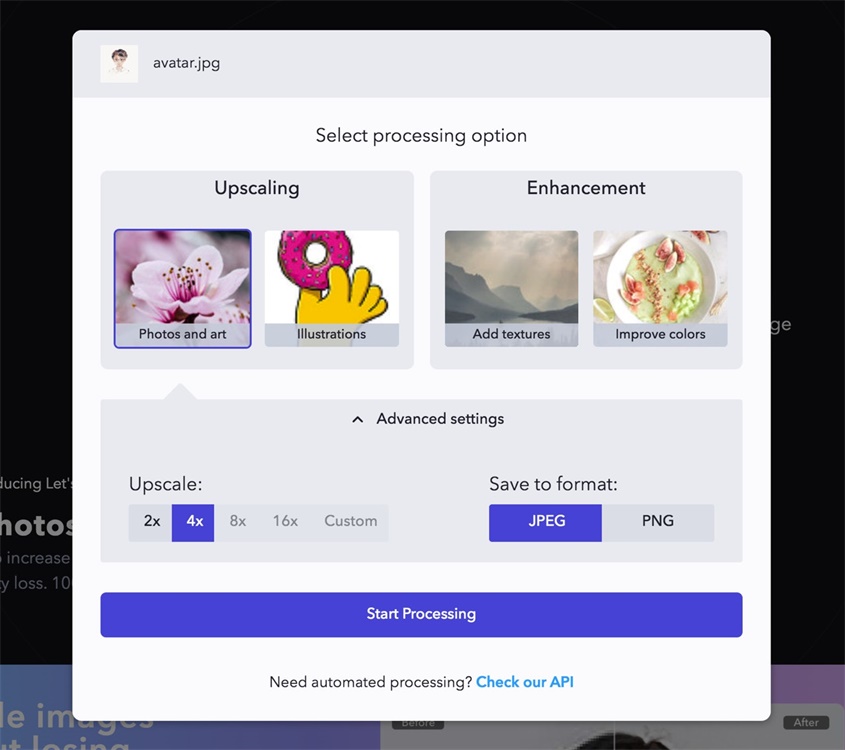Image resolution: width=845 pixels, height=750 pixels.
Task: Save output in JPEG format
Action: [545, 523]
